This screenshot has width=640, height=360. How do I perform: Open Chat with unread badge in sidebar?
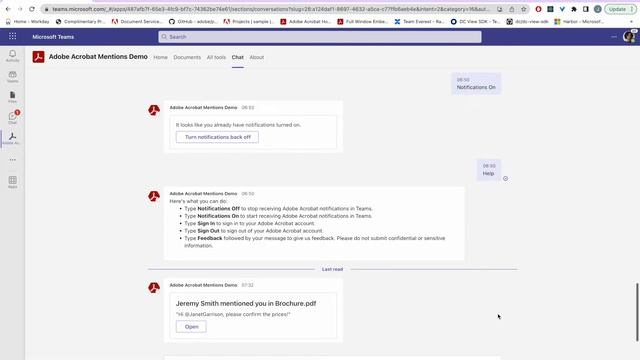point(13,117)
